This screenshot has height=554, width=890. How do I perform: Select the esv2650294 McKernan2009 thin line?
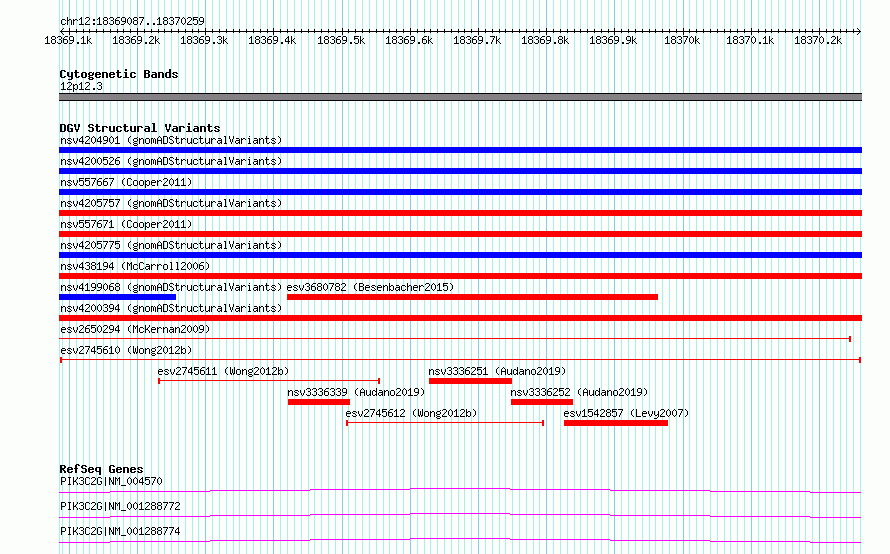coord(455,339)
